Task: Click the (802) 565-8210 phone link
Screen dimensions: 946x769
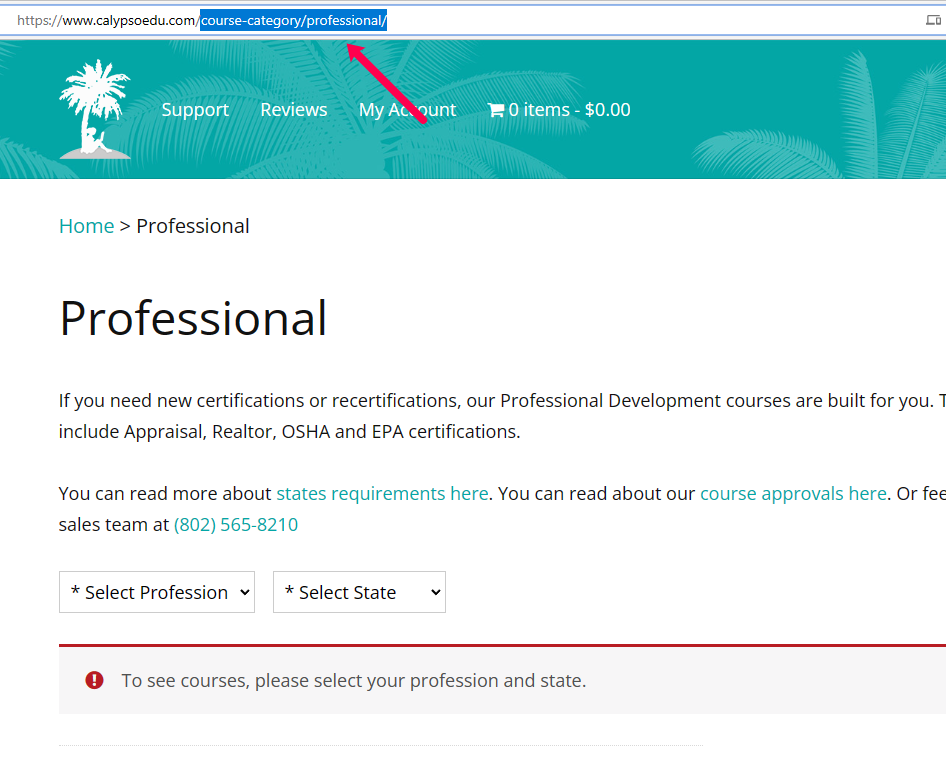Action: 236,524
